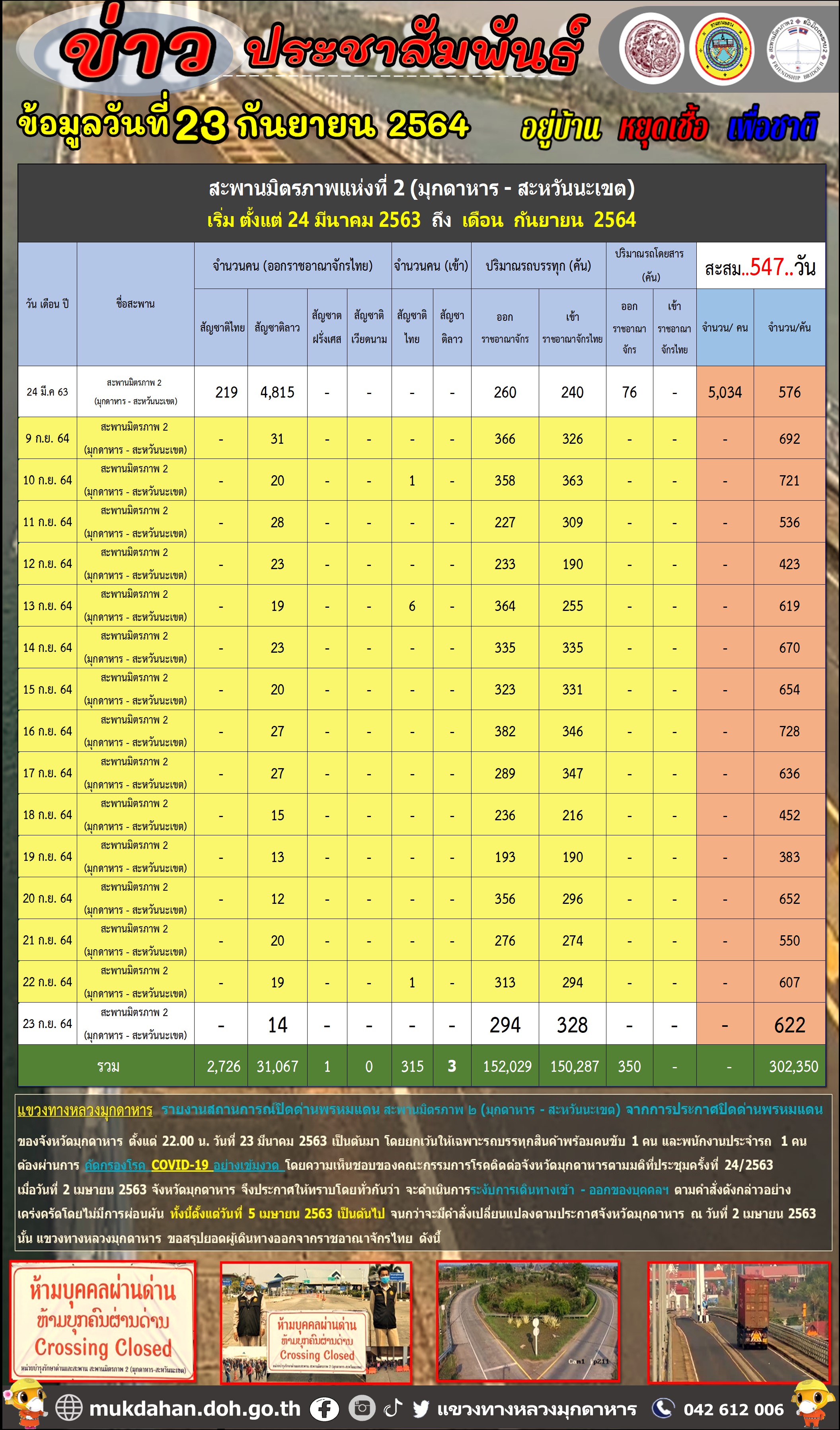Screen dimensions: 840x1430
Task: Click the Instagram camera icon
Action: coord(362,1407)
